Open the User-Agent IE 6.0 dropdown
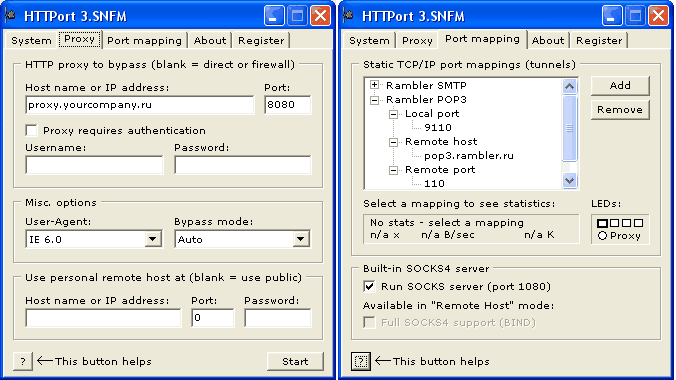This screenshot has height=380, width=676. point(153,239)
